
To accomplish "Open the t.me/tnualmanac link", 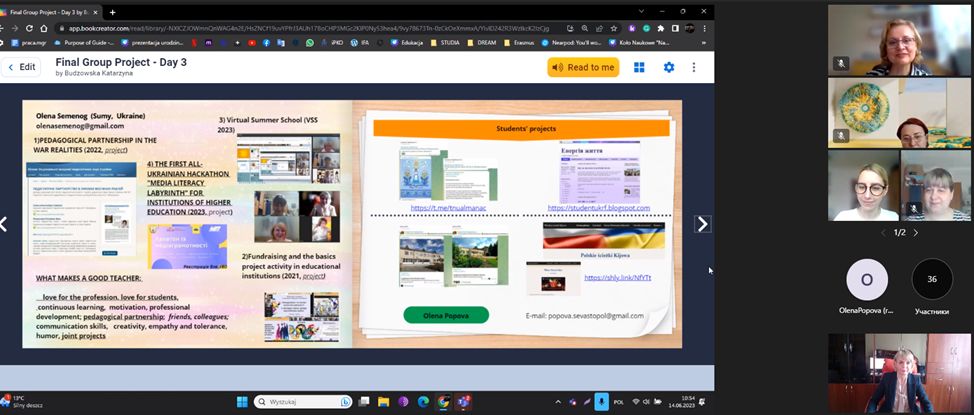I will pyautogui.click(x=447, y=208).
